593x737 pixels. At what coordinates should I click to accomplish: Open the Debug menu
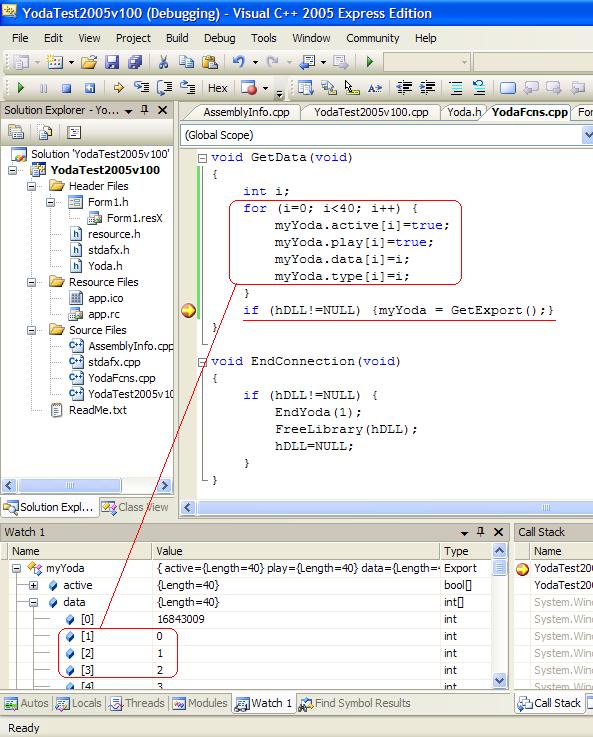219,38
